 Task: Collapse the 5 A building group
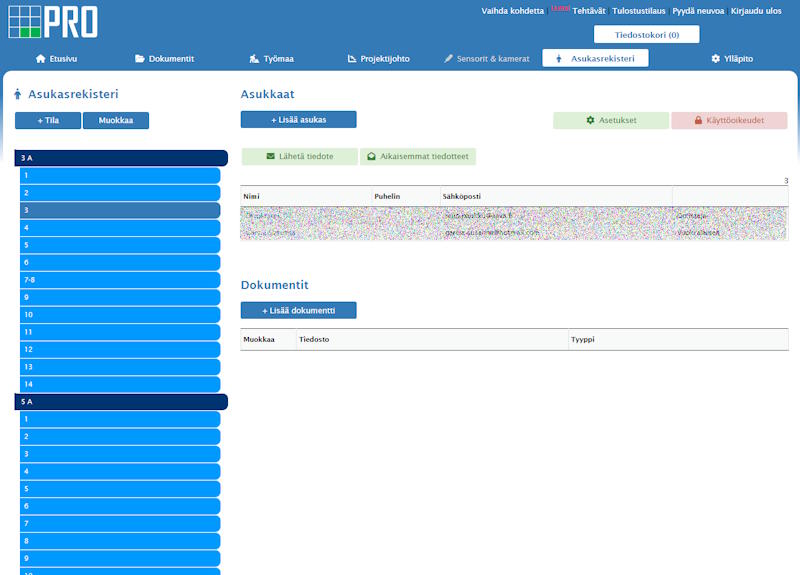(121, 401)
